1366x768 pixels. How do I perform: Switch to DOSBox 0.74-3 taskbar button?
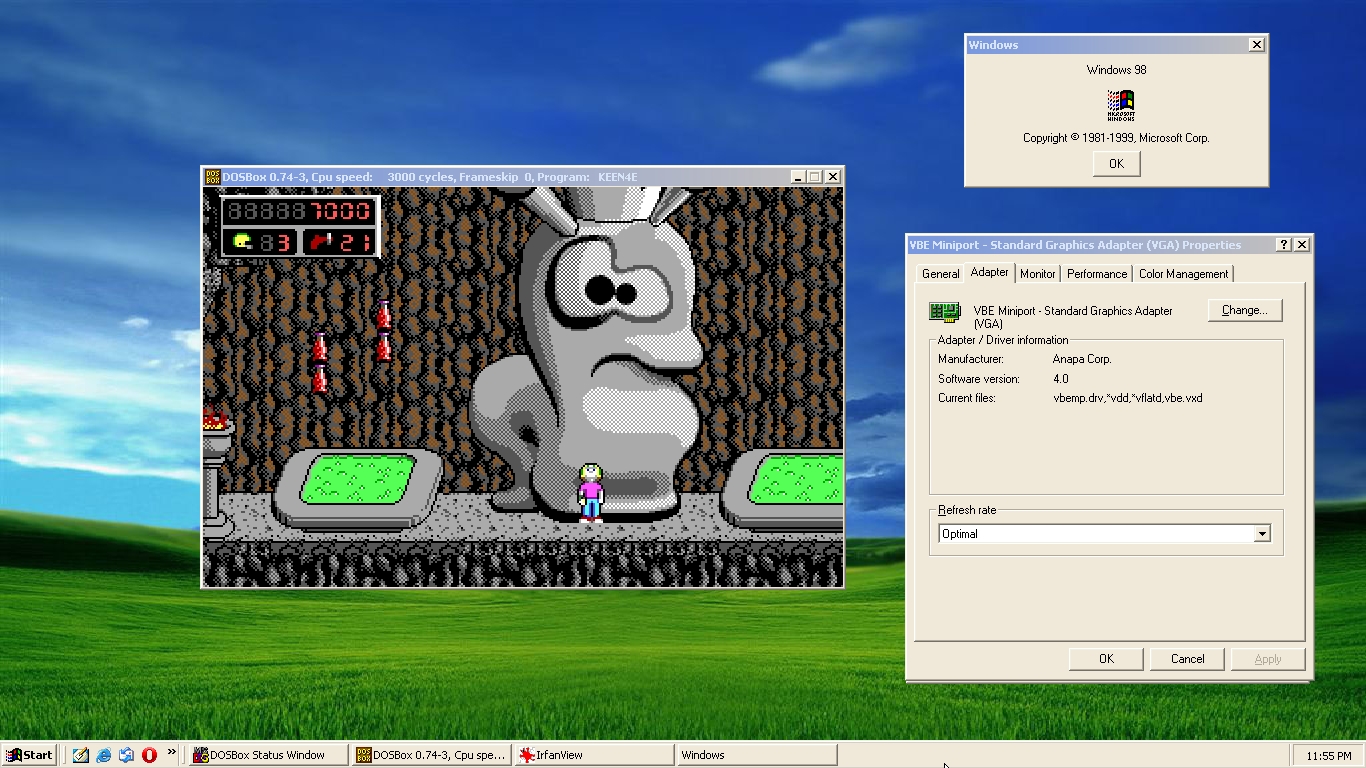tap(432, 755)
